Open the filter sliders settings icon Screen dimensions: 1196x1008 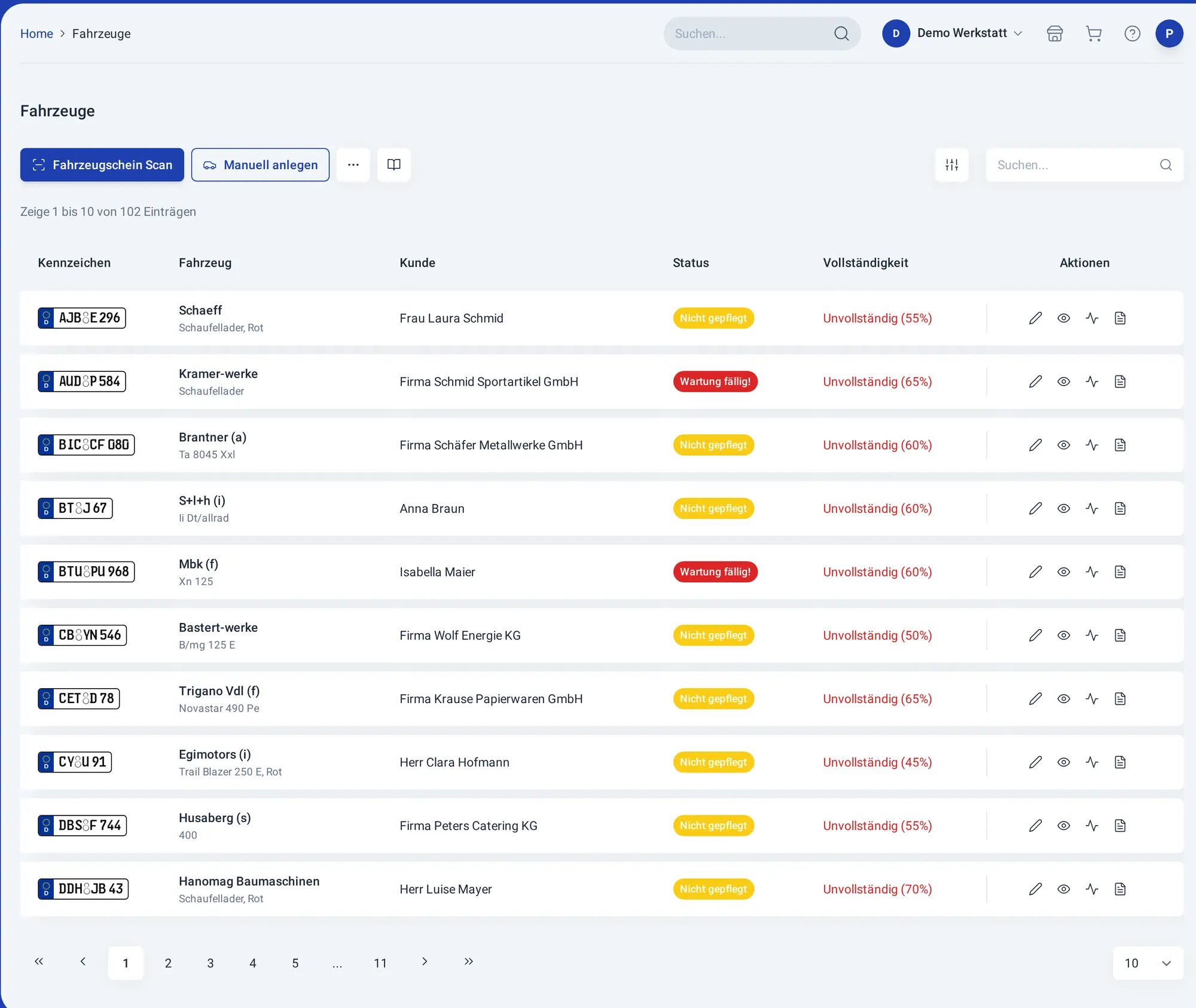pos(952,165)
